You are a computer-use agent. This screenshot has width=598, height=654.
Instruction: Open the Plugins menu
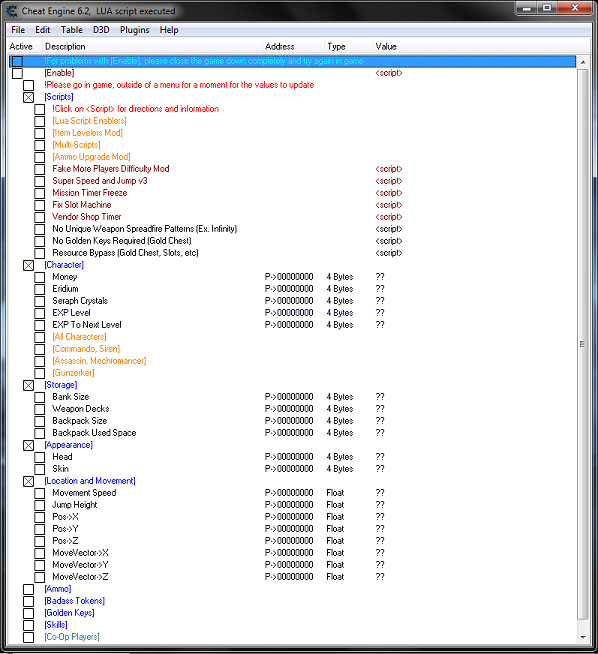(x=135, y=30)
